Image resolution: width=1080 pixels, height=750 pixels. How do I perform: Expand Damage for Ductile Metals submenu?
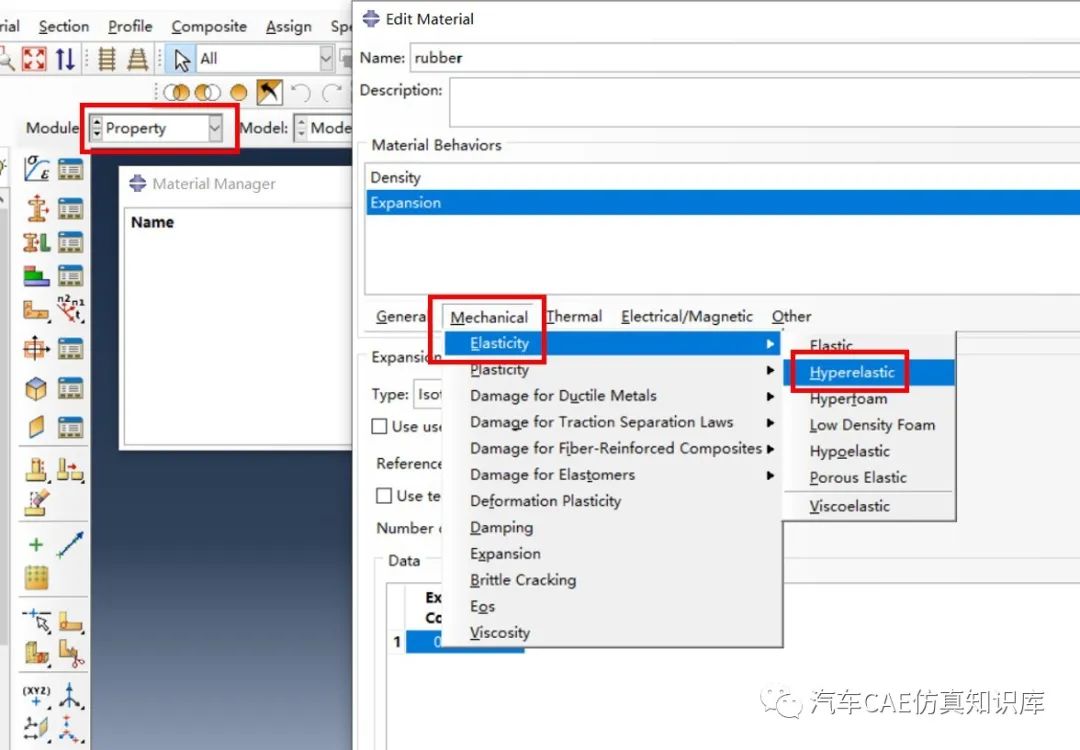pyautogui.click(x=612, y=396)
